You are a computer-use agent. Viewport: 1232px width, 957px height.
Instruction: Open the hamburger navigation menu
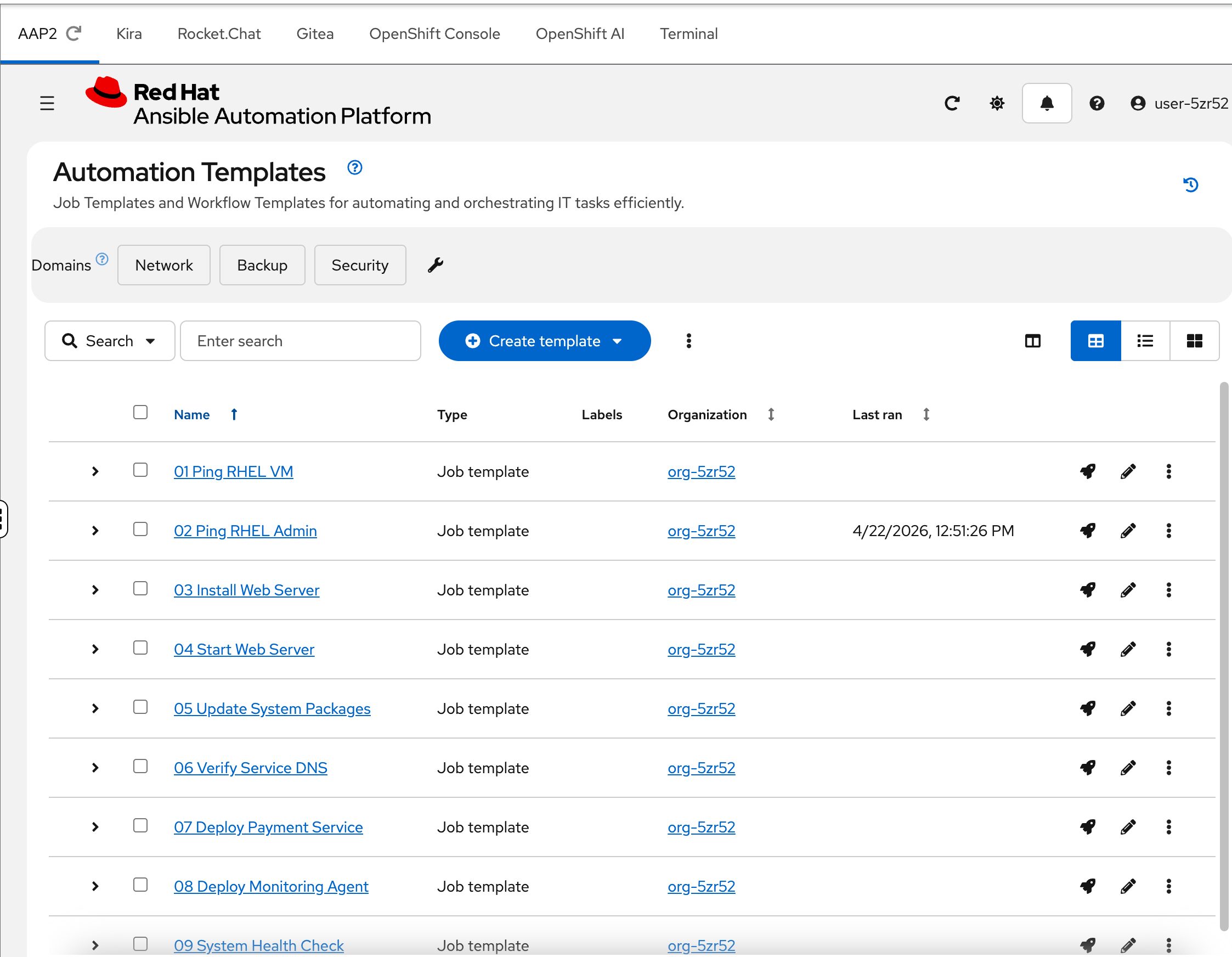pyautogui.click(x=47, y=103)
